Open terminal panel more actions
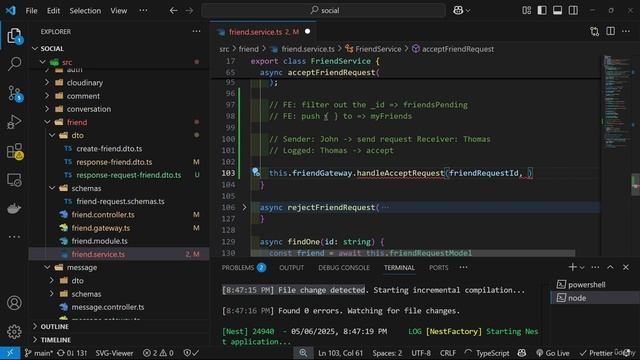Viewport: 640px width, 360px height. pos(595,267)
